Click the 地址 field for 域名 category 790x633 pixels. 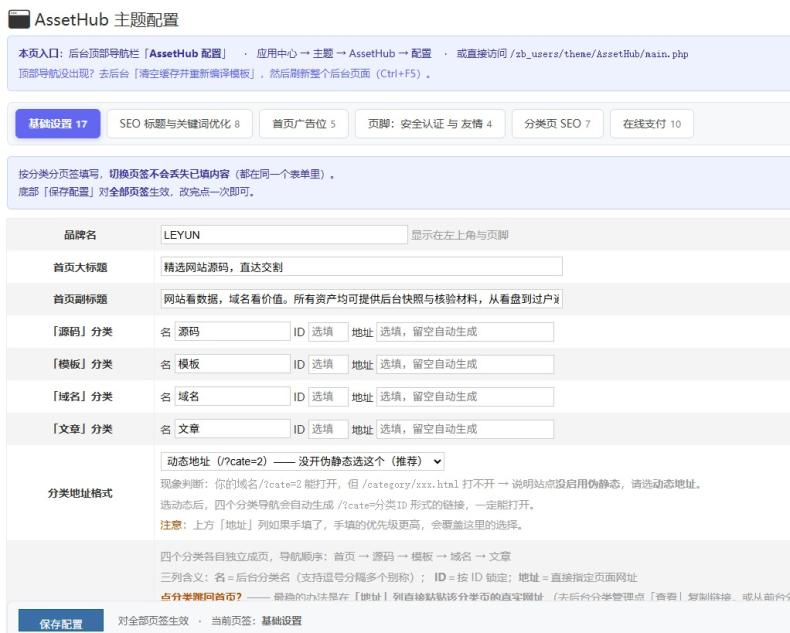(465, 397)
